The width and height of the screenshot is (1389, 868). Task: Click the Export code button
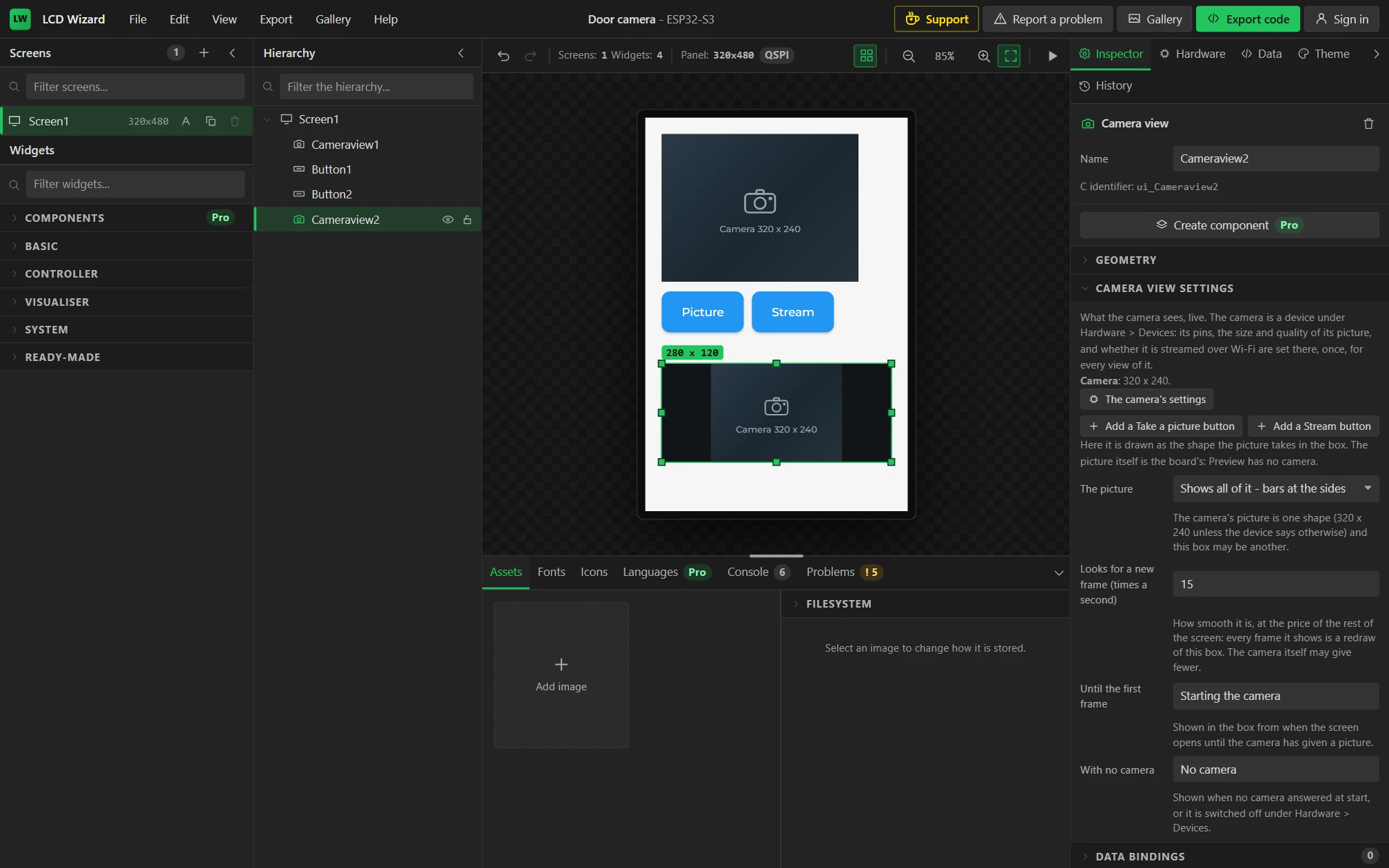click(x=1248, y=19)
